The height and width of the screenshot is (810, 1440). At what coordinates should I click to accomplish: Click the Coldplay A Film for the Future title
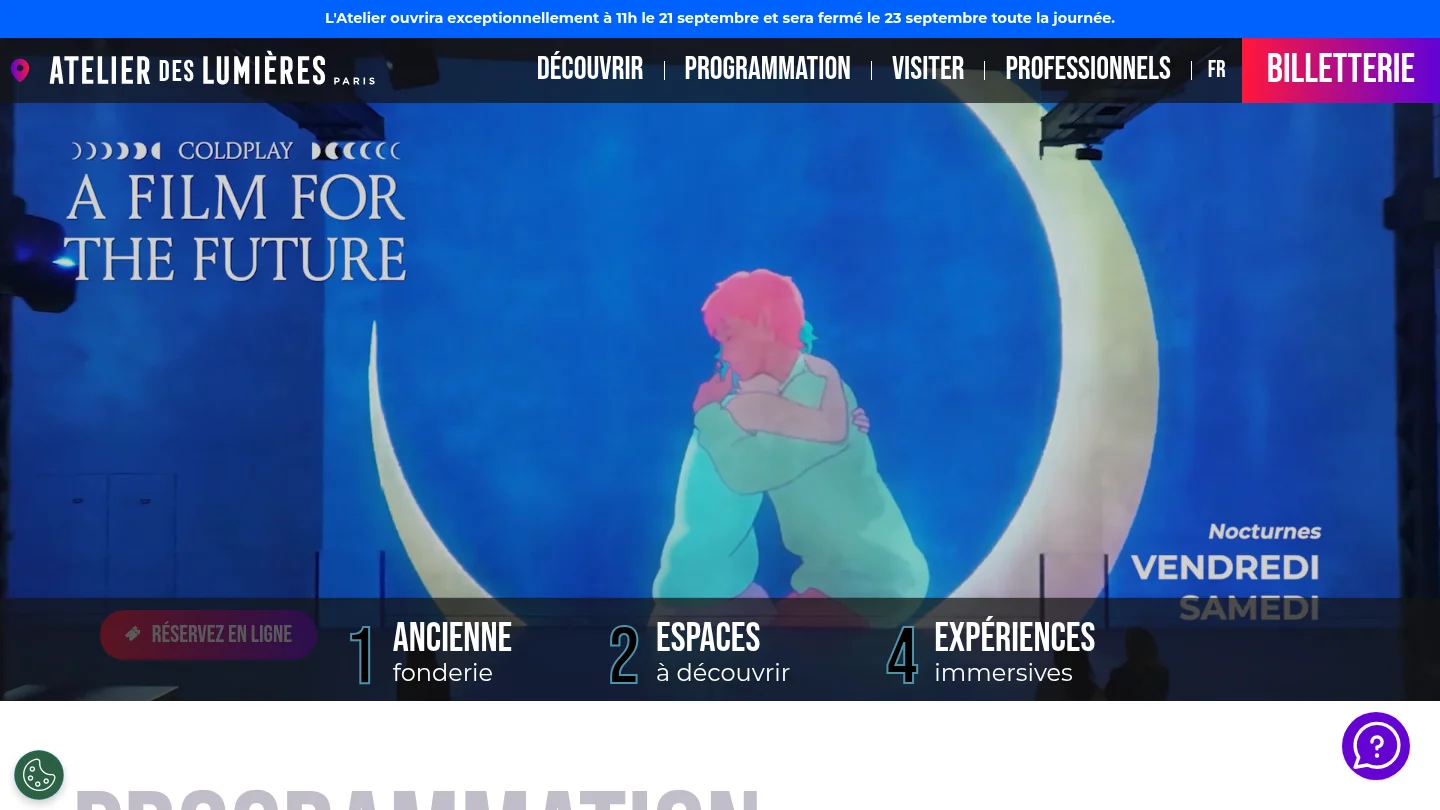(236, 211)
